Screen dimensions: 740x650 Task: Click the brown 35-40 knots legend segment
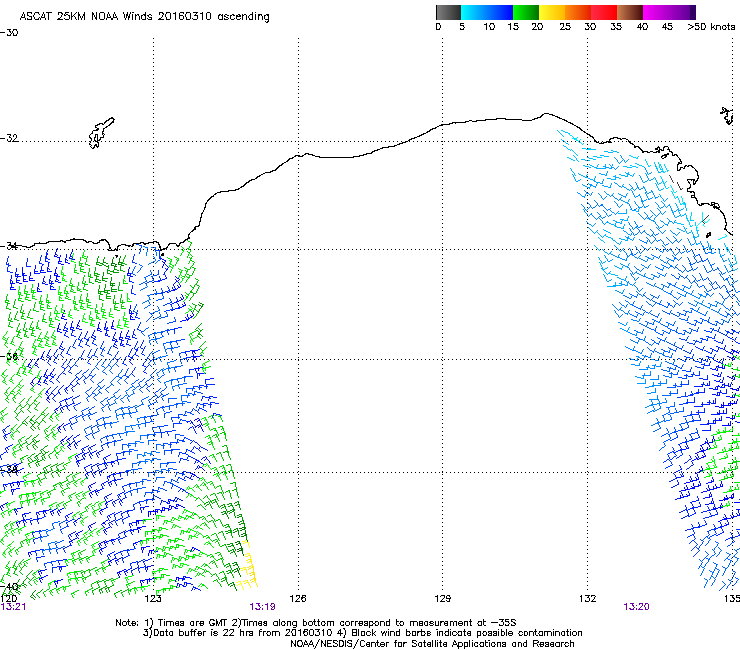[x=630, y=12]
